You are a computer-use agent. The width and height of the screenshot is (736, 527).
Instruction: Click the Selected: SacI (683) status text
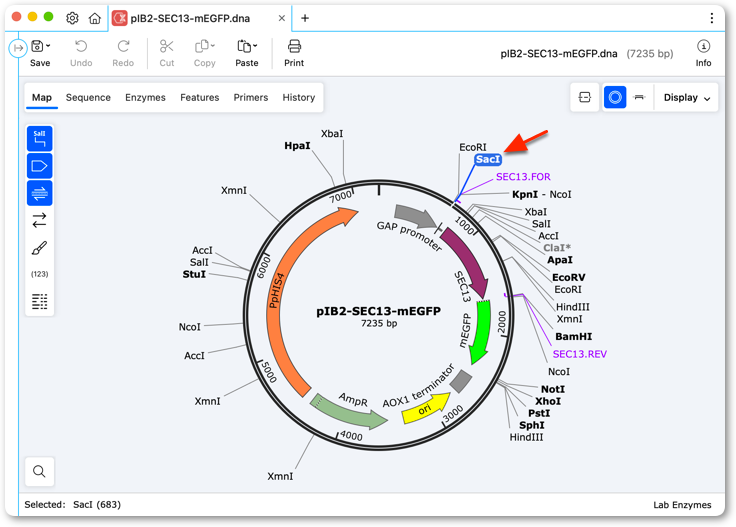(73, 505)
